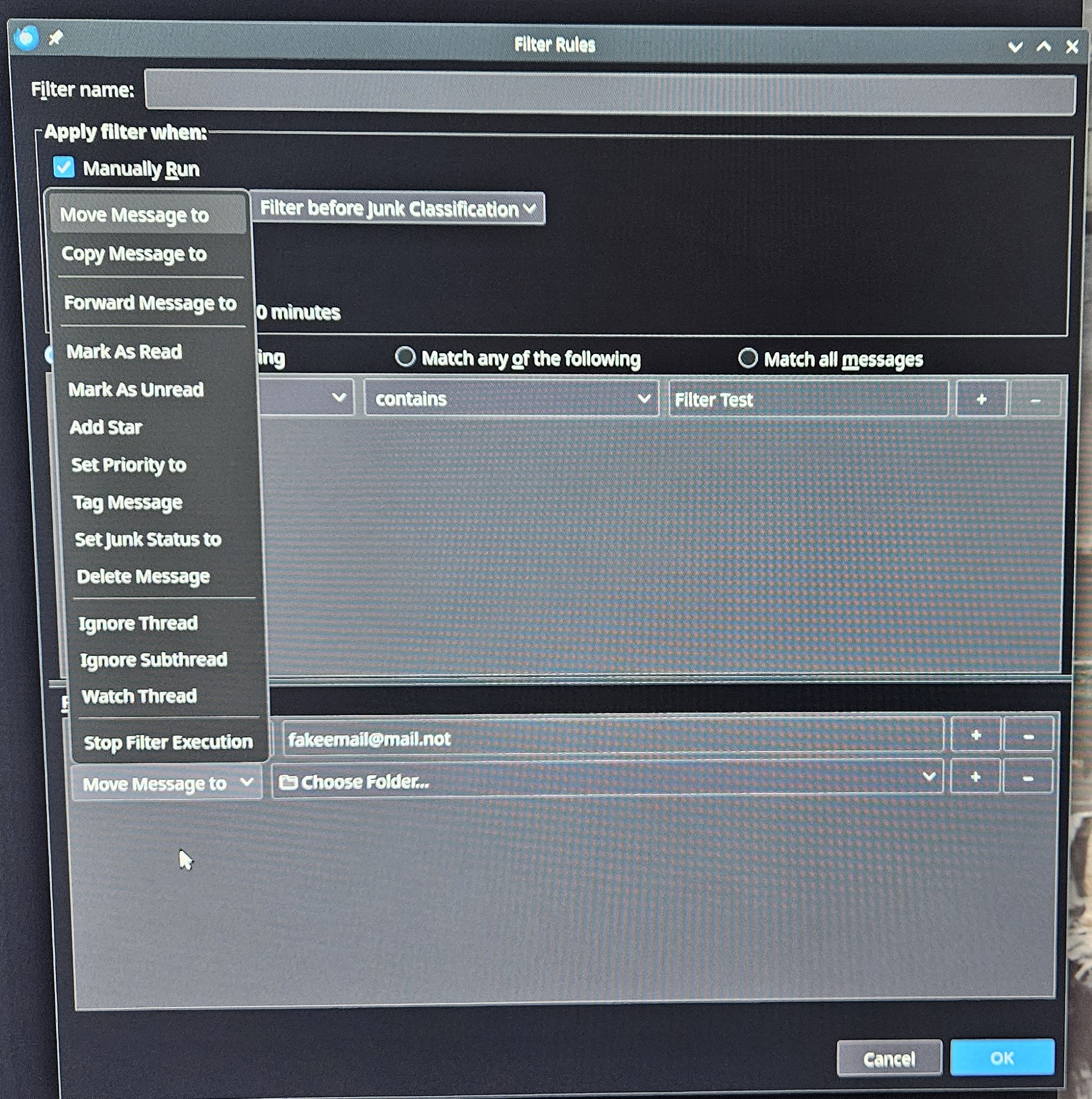
Task: Click the Cancel button
Action: point(889,1059)
